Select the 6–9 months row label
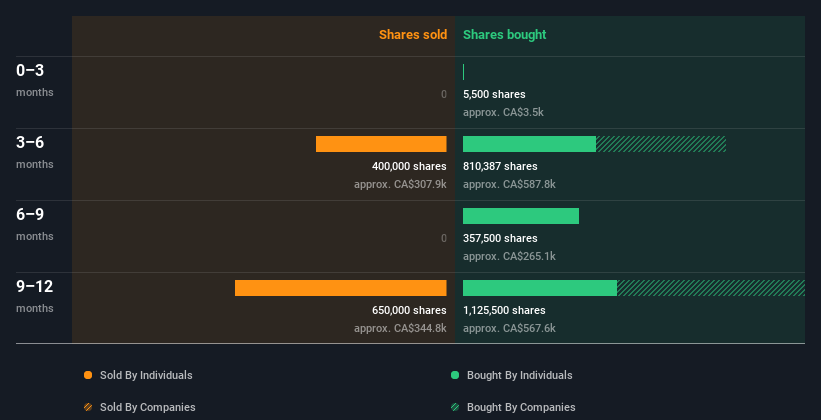The height and width of the screenshot is (420, 821). [35, 224]
